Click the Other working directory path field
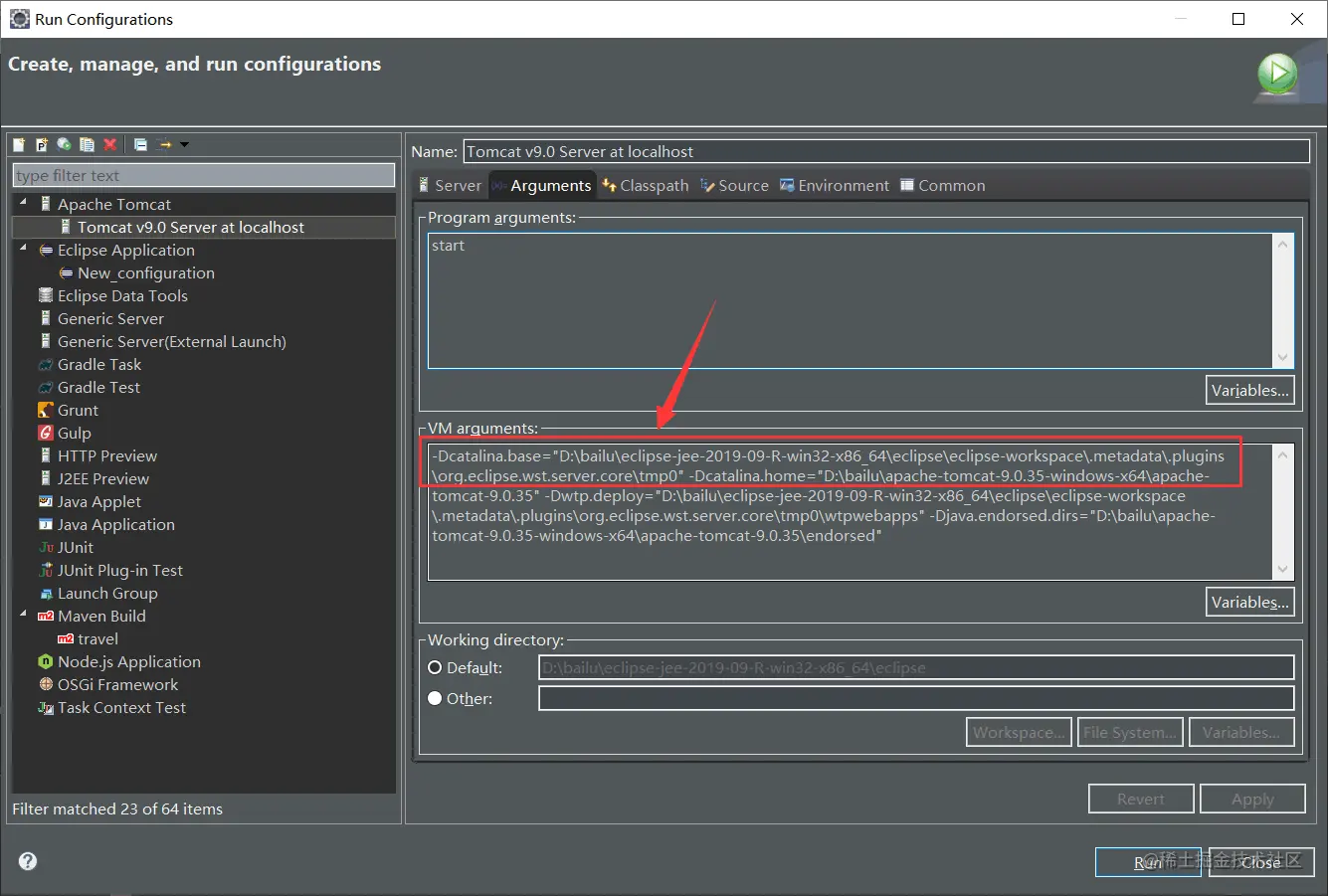1328x896 pixels. point(916,698)
